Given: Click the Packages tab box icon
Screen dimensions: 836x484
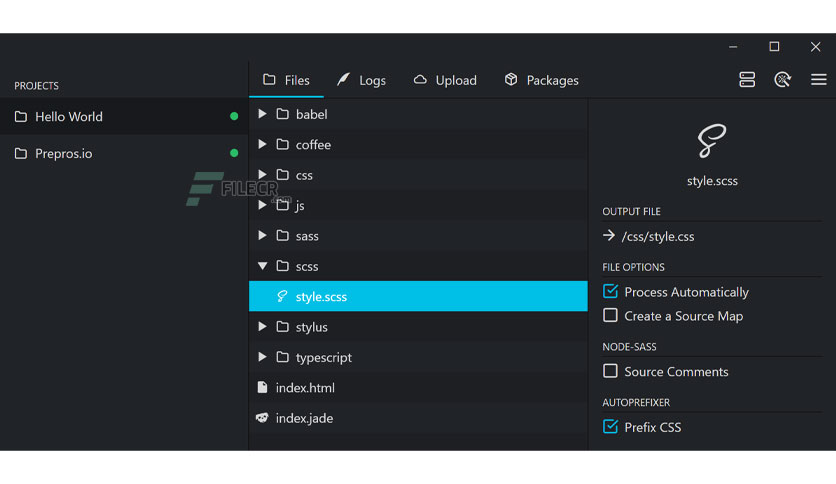Looking at the screenshot, I should click(511, 79).
